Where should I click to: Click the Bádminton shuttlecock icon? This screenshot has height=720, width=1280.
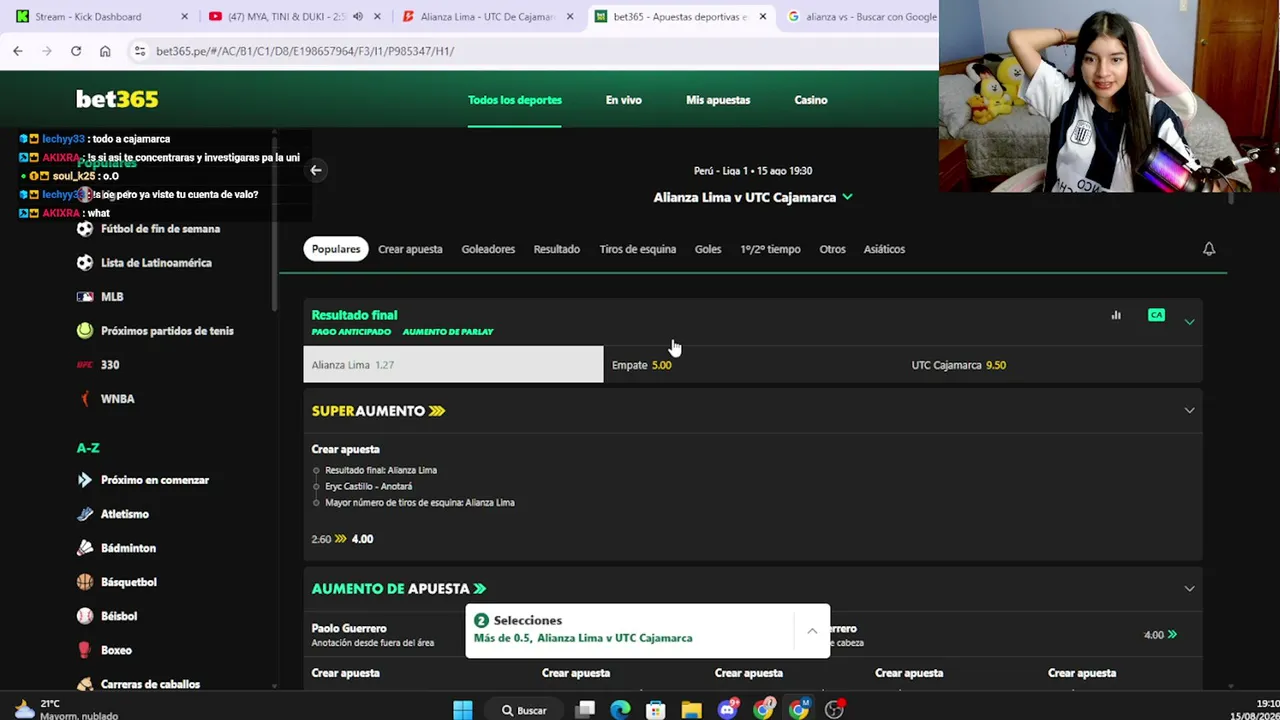pos(85,548)
